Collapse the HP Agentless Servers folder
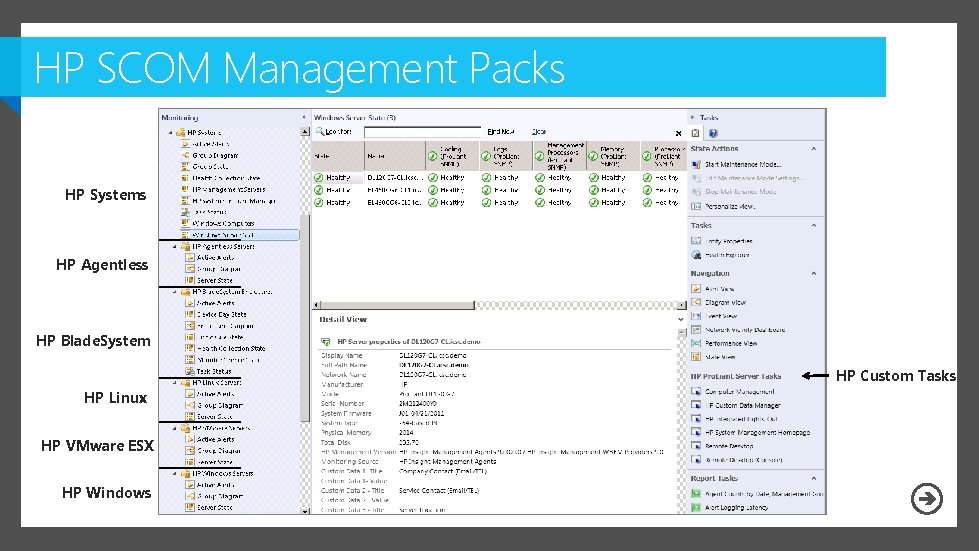Viewport: 979px width, 551px height. [x=175, y=246]
